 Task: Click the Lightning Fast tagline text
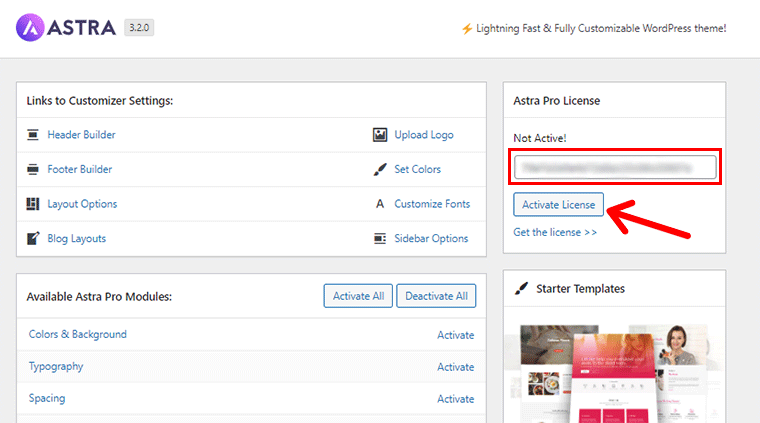[x=601, y=29]
